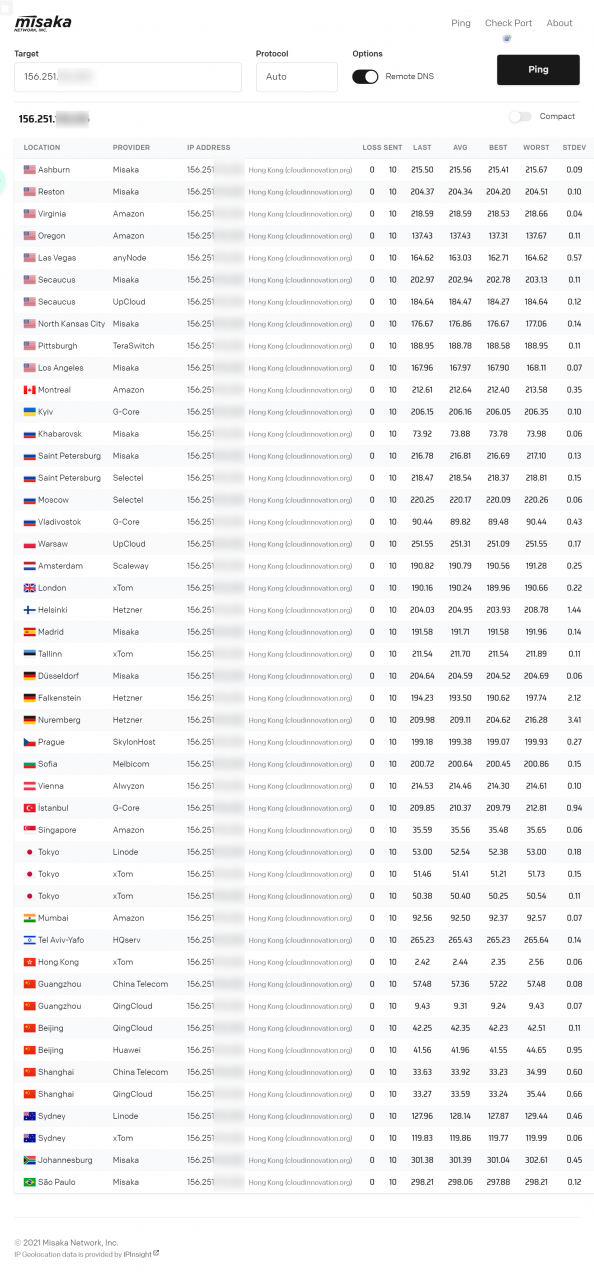The height and width of the screenshot is (1280, 594).
Task: Open the IPInsight link in the footer
Action: (135, 1254)
